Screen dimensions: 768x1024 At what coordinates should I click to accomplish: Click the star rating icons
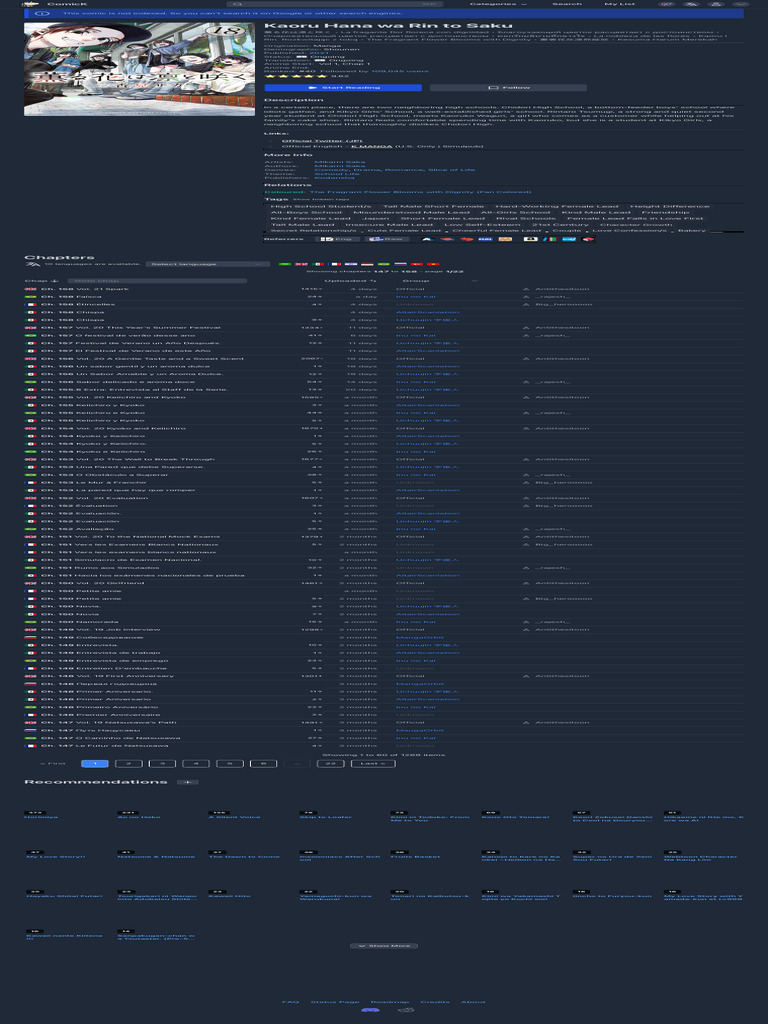point(290,76)
